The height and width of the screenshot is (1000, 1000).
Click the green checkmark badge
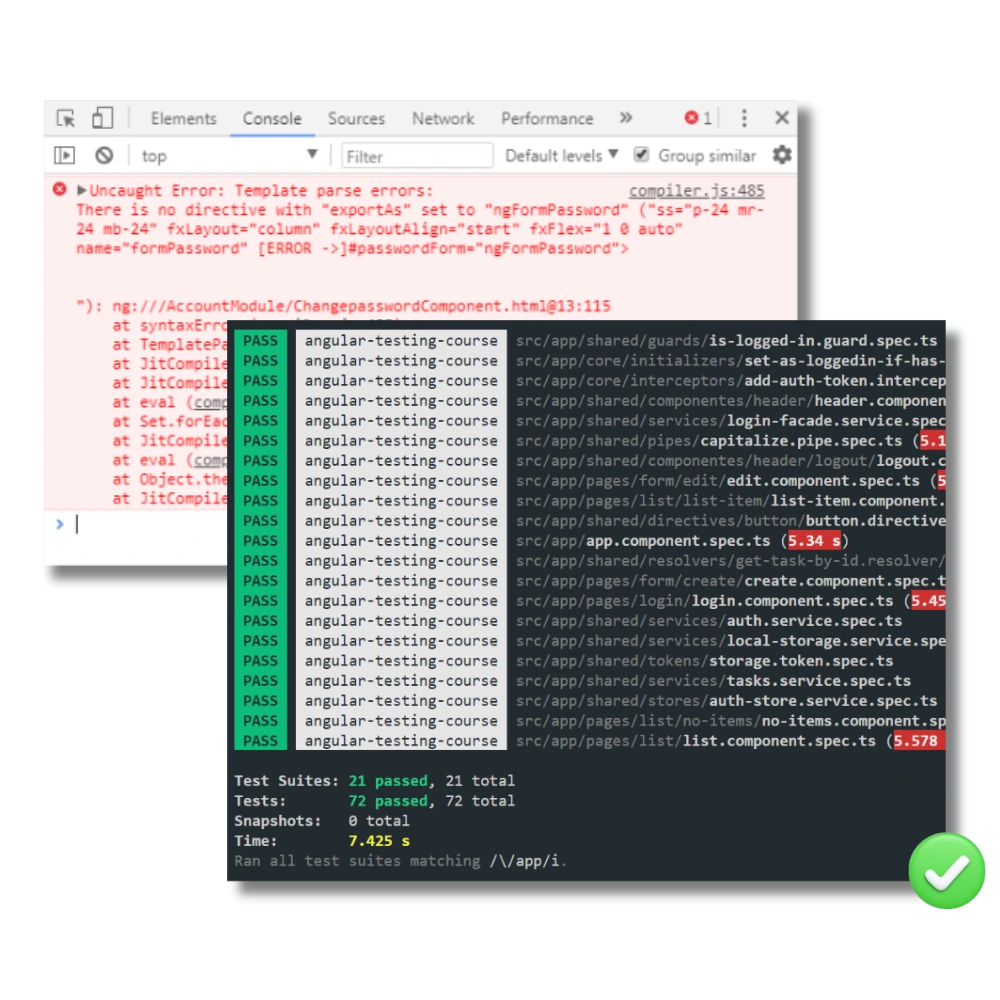pyautogui.click(x=946, y=872)
